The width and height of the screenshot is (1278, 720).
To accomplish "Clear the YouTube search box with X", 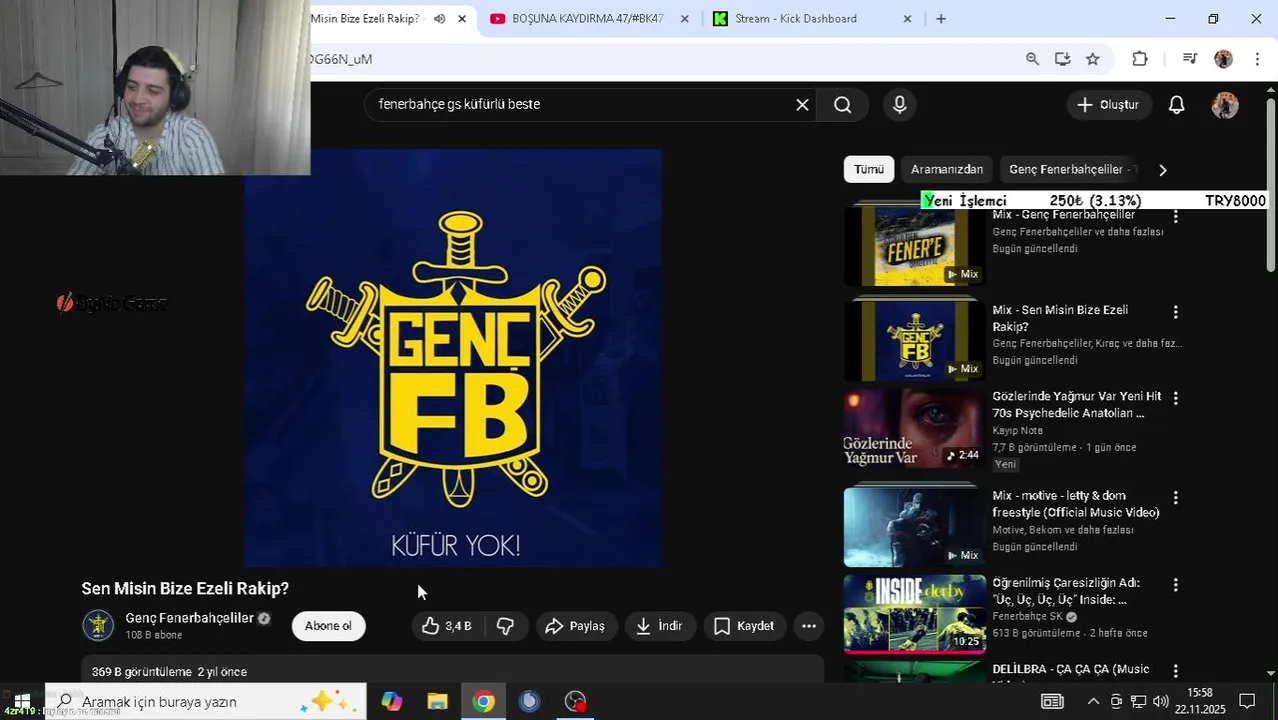I will click(x=802, y=105).
